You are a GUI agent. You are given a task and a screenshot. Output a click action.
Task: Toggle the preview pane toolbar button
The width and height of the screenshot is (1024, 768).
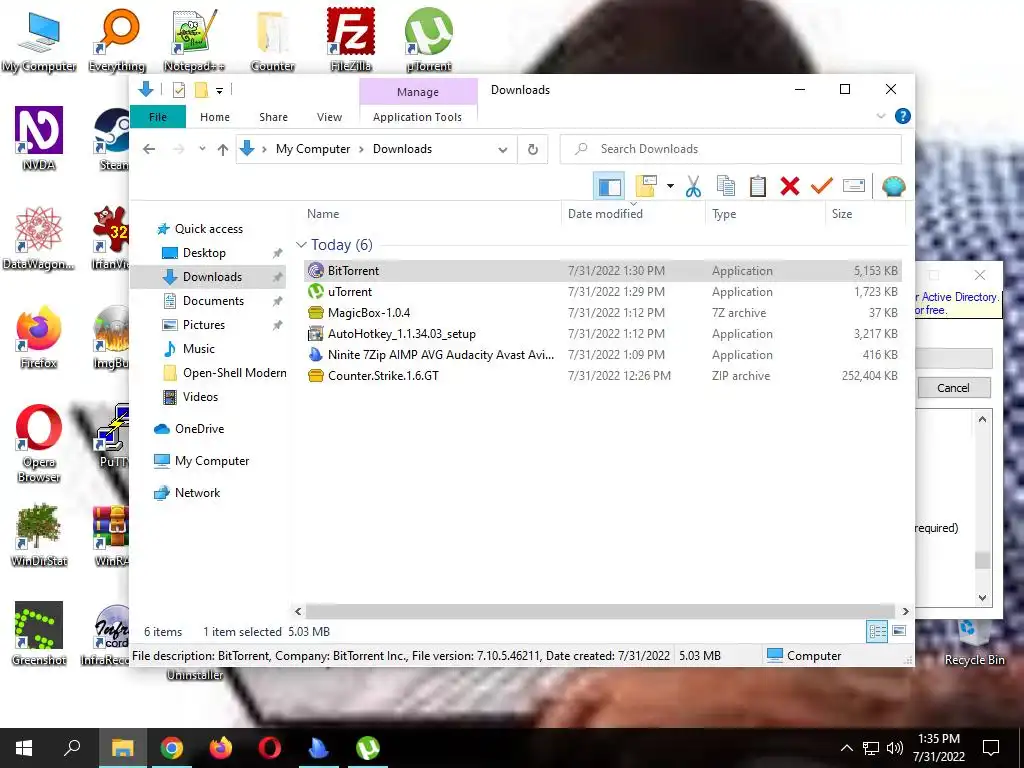pos(609,187)
